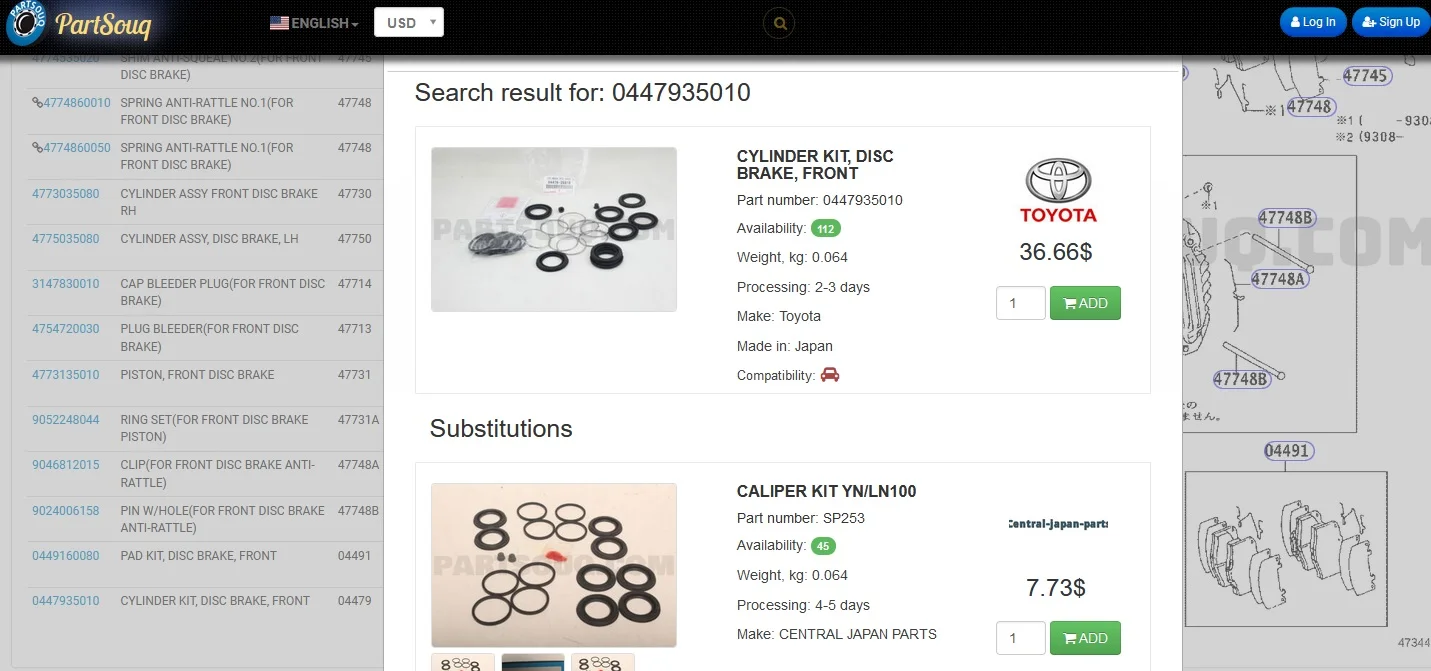Image resolution: width=1431 pixels, height=671 pixels.
Task: Click the Toyota brand logo
Action: (1058, 191)
